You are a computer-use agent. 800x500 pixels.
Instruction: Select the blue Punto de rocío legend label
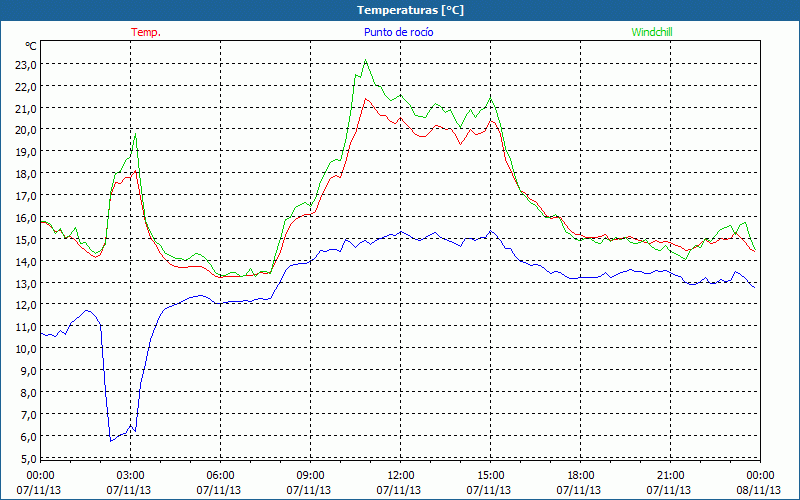click(x=398, y=32)
